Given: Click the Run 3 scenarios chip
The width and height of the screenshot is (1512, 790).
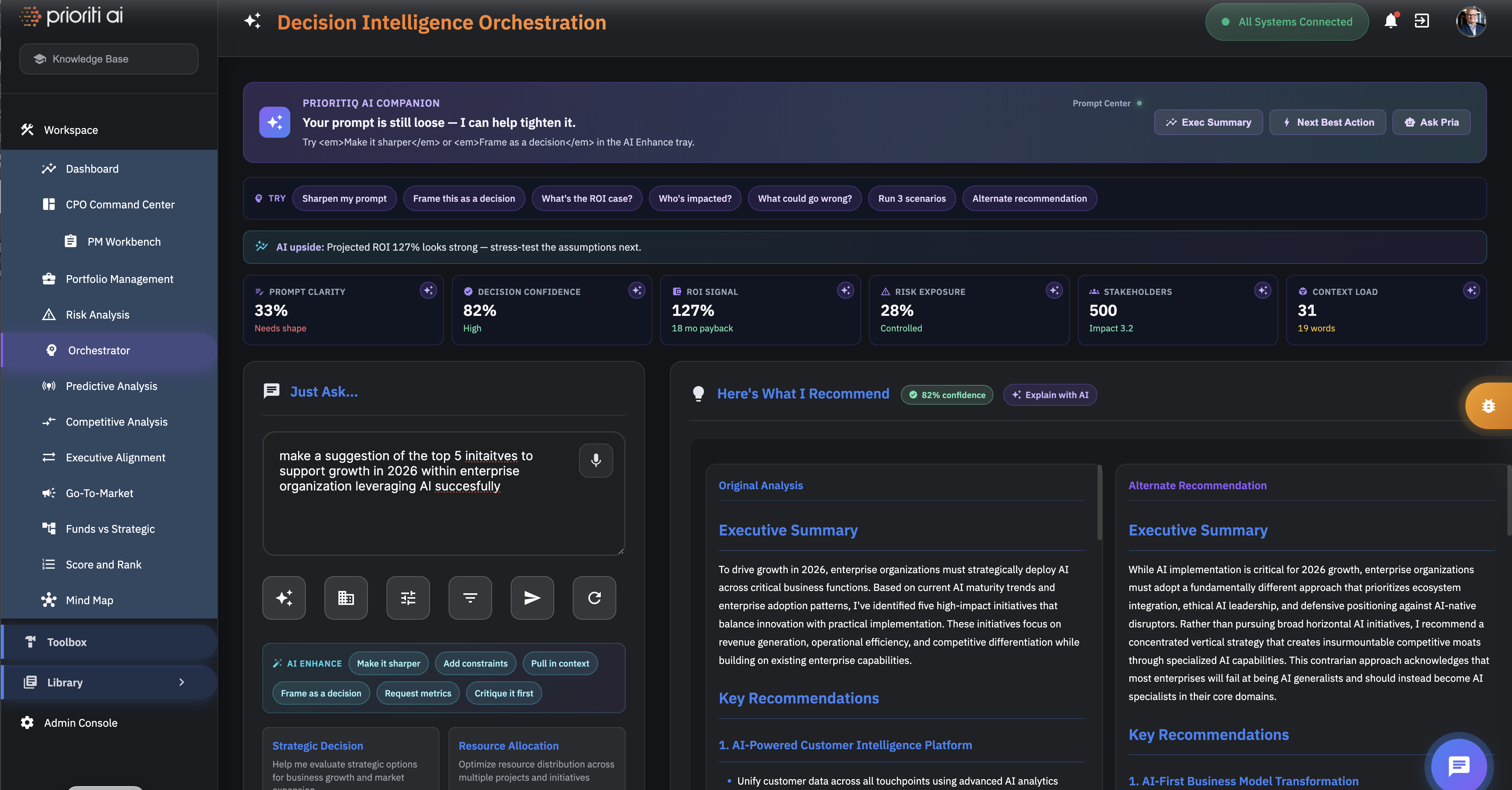Looking at the screenshot, I should 912,198.
